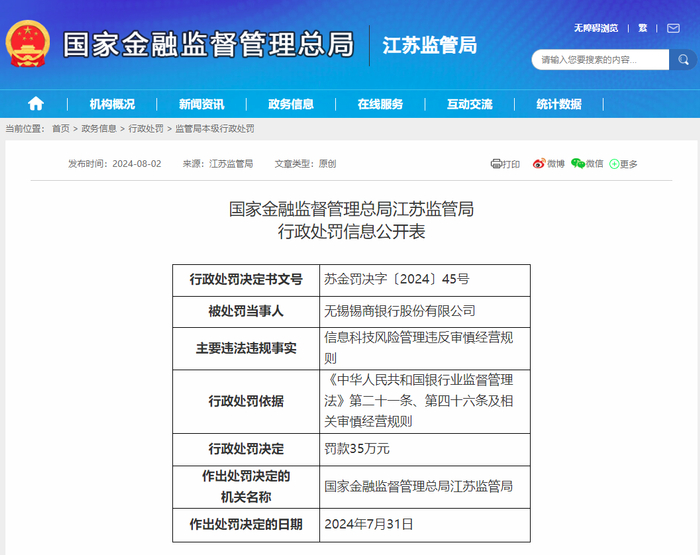Viewport: 700px width, 555px height.
Task: Open 机构概况 menu
Action: pos(112,104)
